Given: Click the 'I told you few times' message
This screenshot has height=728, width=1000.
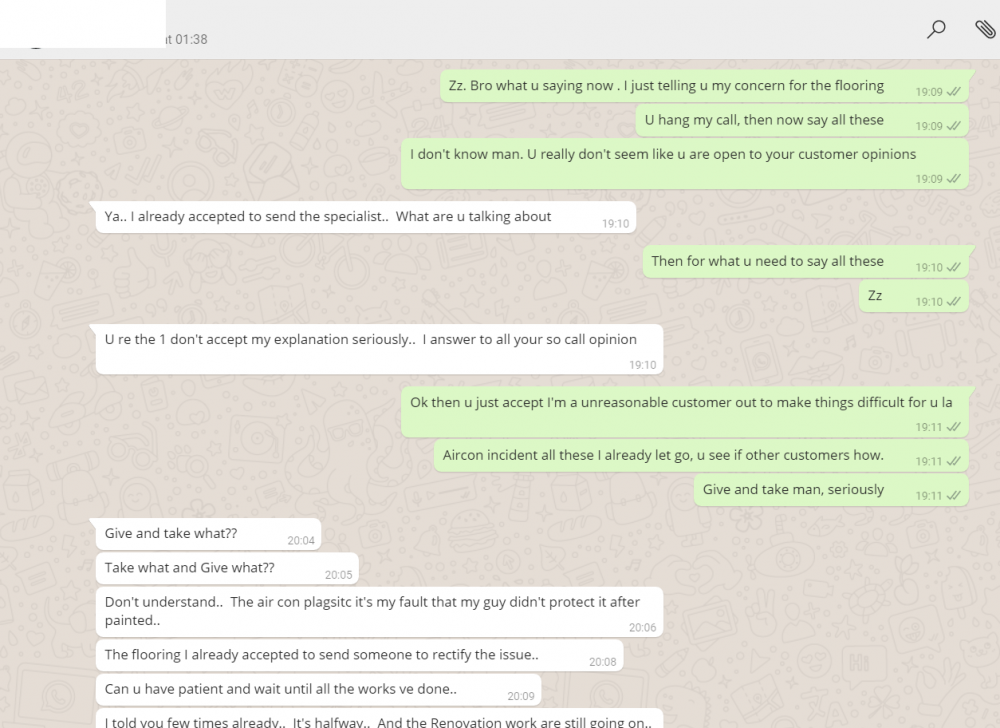Looking at the screenshot, I should click(x=379, y=720).
